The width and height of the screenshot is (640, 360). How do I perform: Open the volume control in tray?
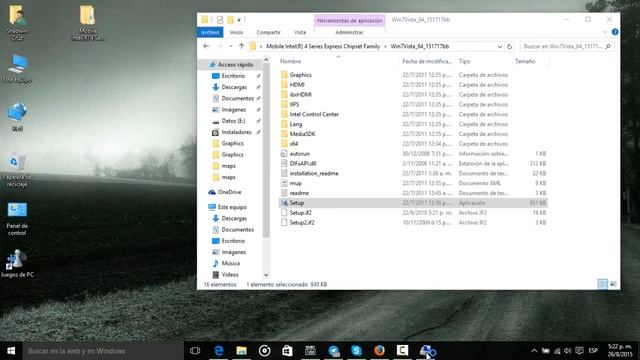568,351
